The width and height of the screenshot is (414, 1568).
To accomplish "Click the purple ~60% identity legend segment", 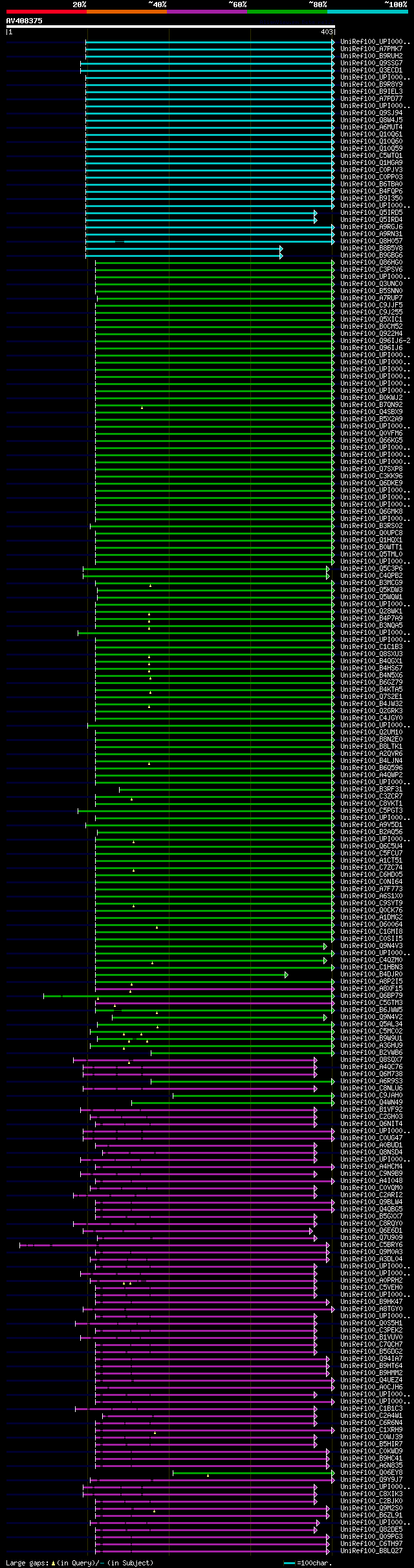I will [207, 12].
